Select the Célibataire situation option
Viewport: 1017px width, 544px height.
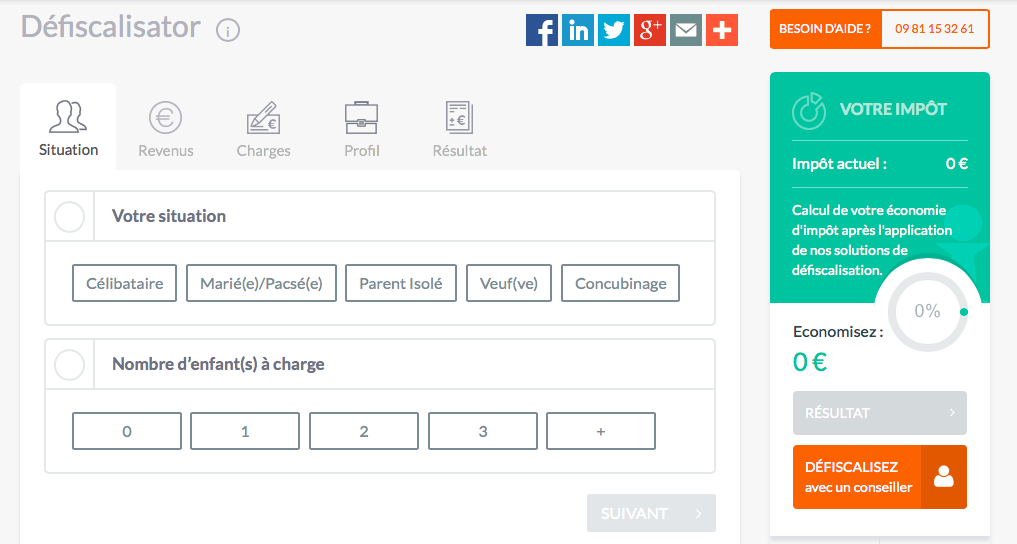click(x=125, y=283)
